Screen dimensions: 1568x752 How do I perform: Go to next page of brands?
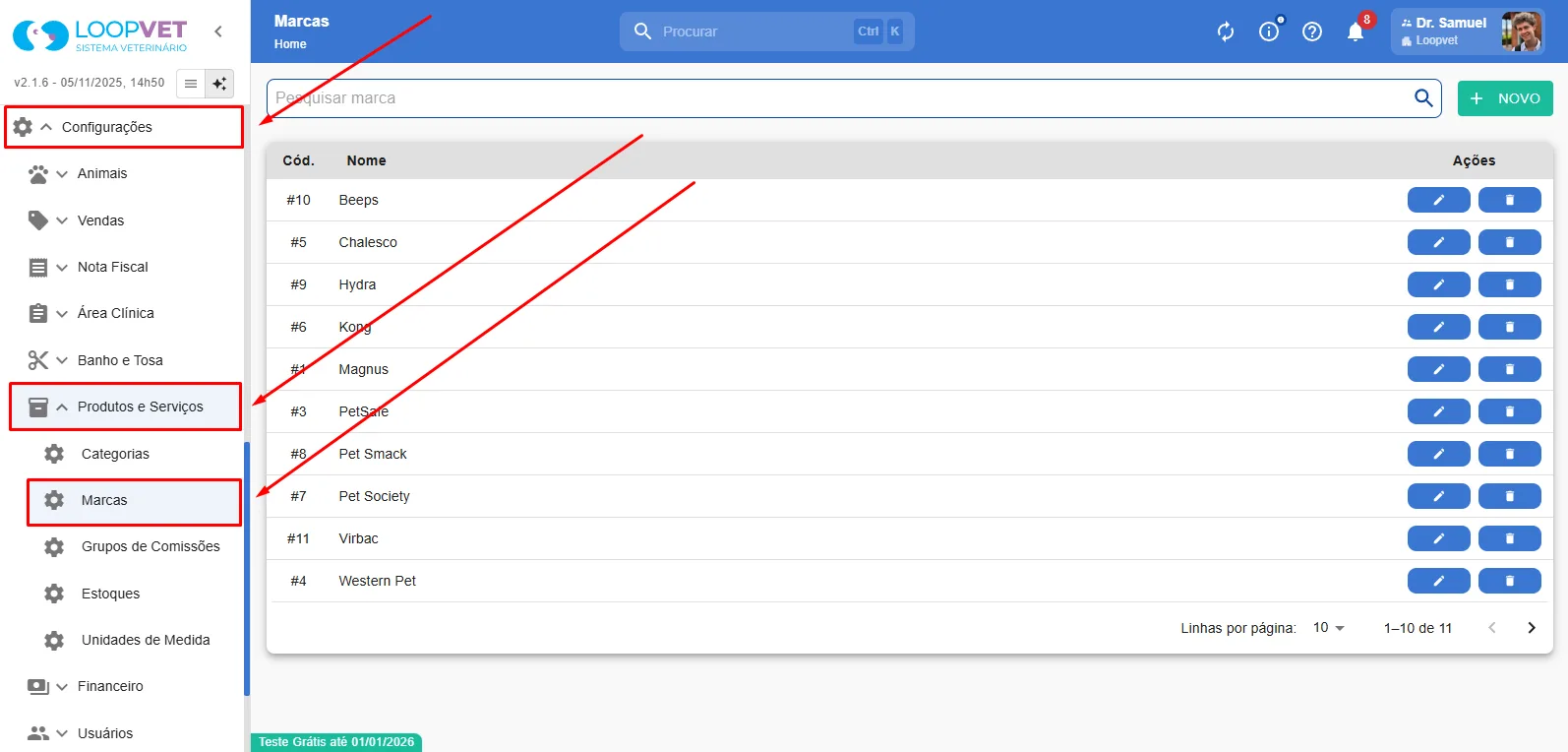[x=1531, y=627]
